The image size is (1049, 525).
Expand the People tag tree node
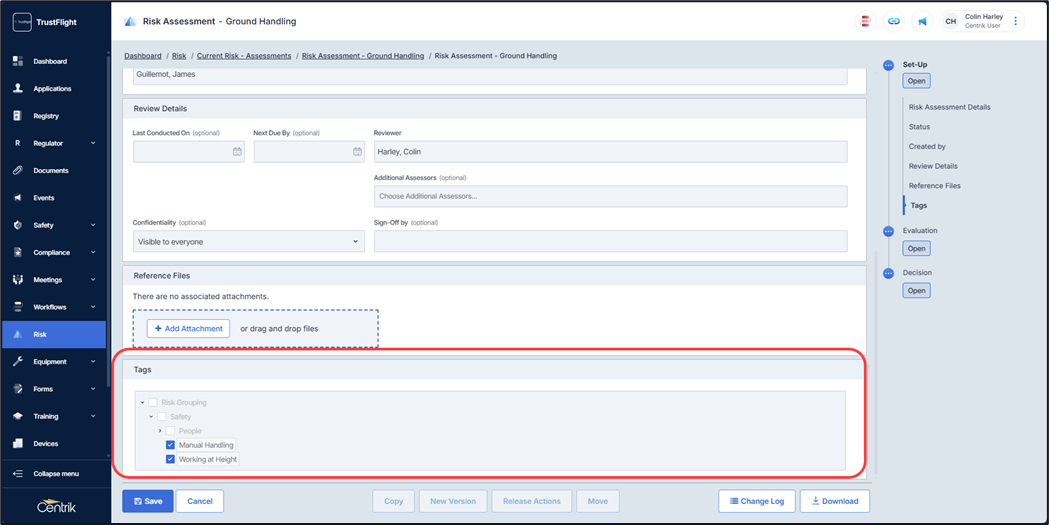tap(160, 431)
